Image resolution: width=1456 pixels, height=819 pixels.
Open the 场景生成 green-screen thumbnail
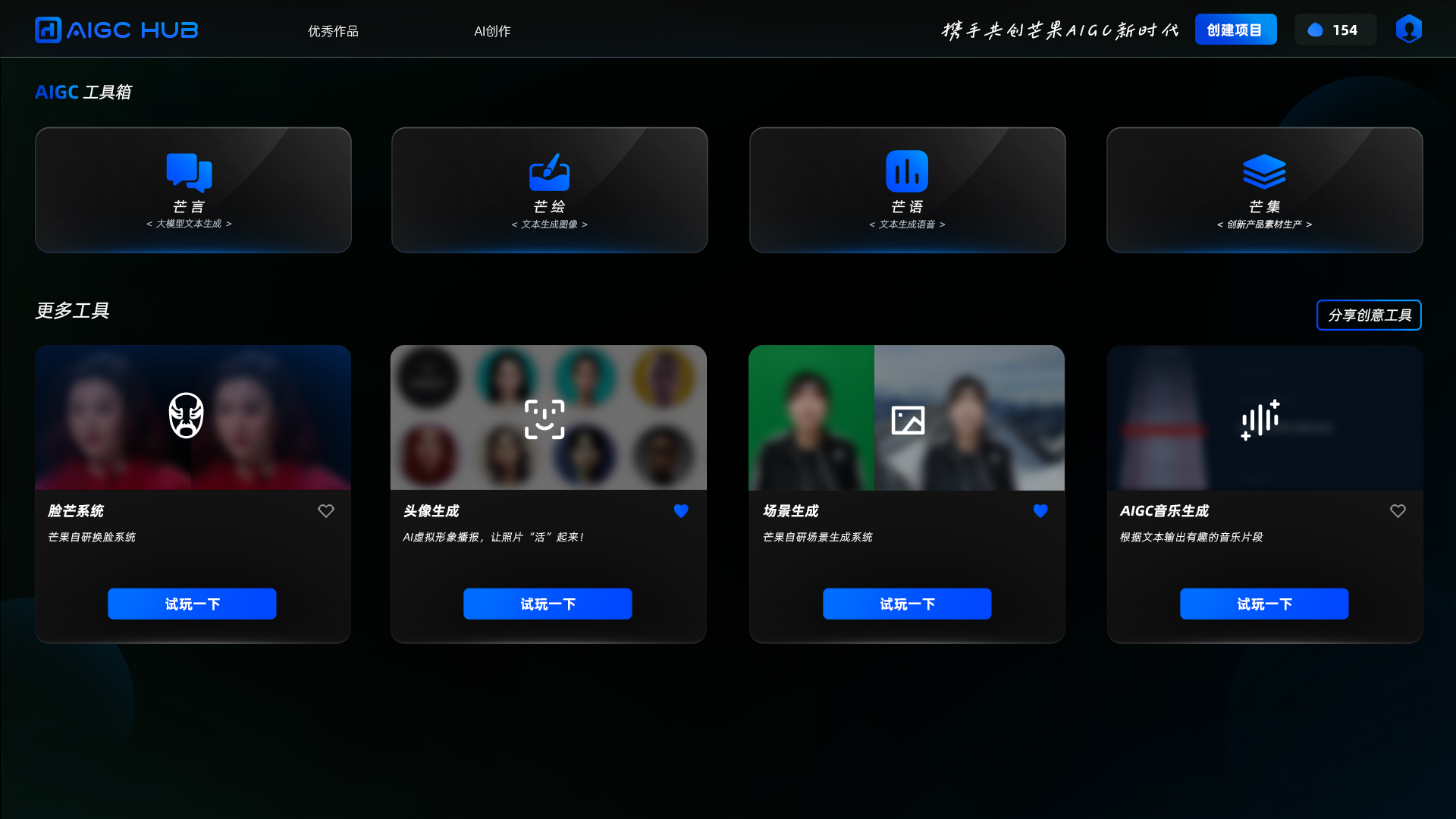point(906,418)
